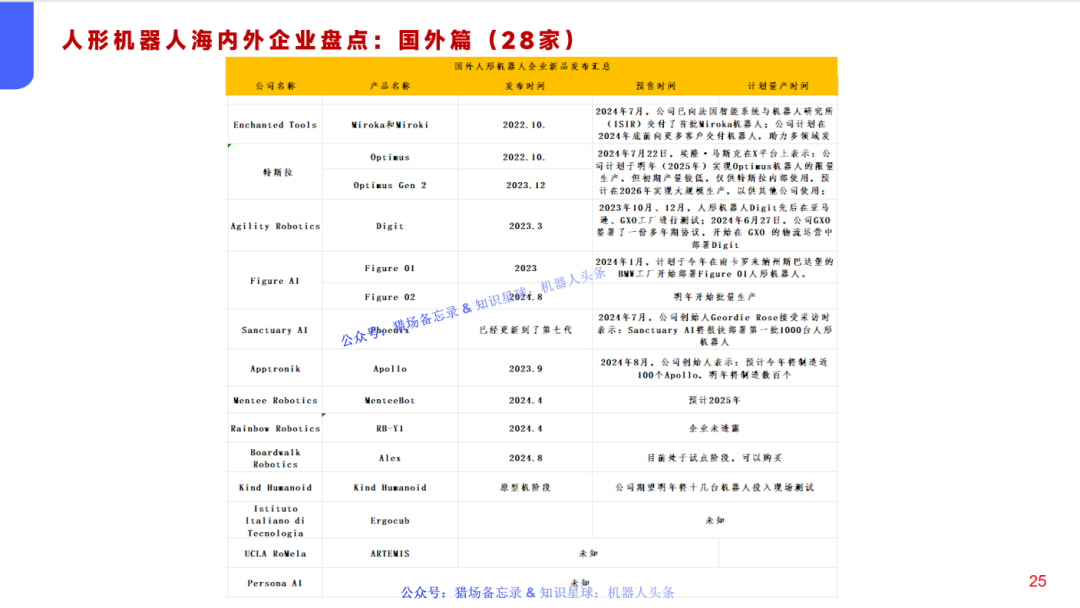The height and width of the screenshot is (608, 1080).
Task: Click the 2023.9 release date cell
Action: point(526,369)
